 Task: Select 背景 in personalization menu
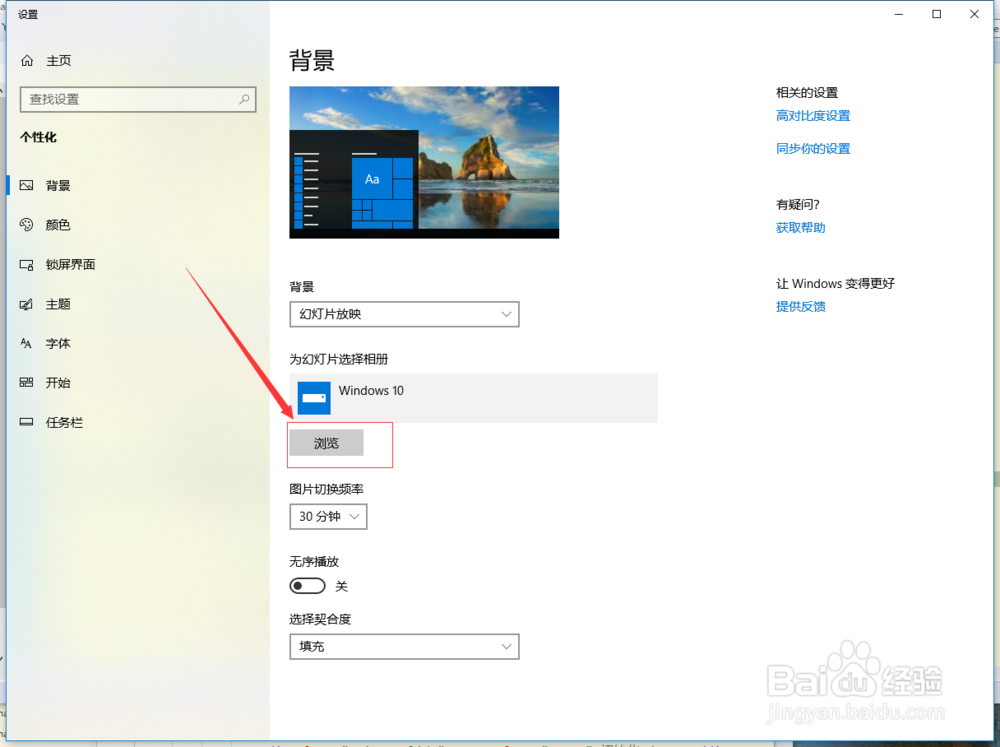pyautogui.click(x=58, y=186)
